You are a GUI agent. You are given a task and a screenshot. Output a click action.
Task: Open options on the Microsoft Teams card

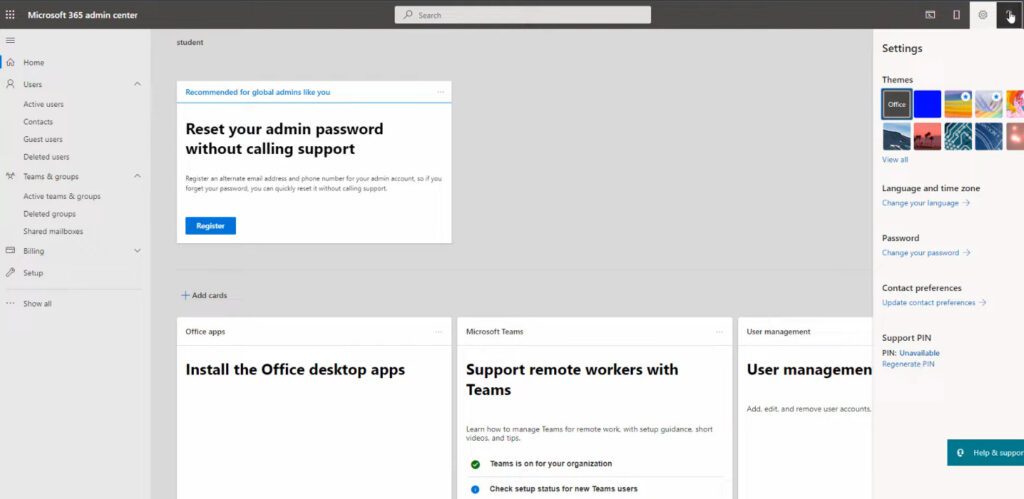point(719,332)
